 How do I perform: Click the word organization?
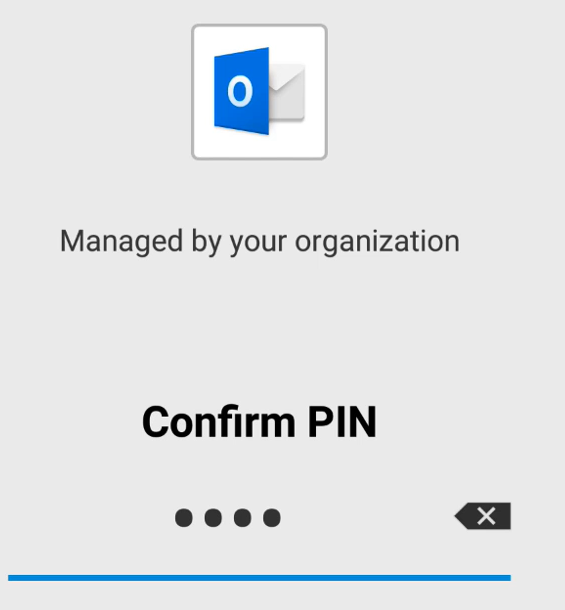[x=377, y=242]
